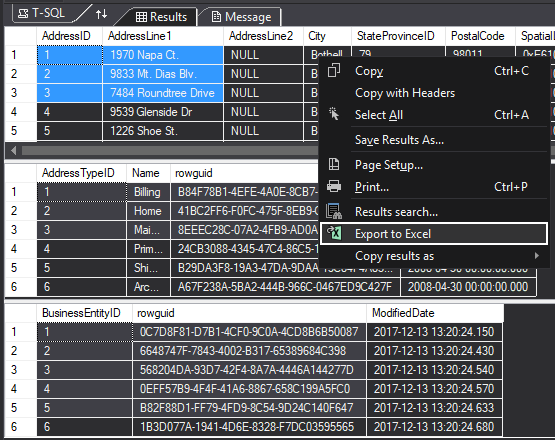Screen dimensions: 555x440
Task: Click the first grid's horizontal scrollbar track
Action: click(x=170, y=151)
